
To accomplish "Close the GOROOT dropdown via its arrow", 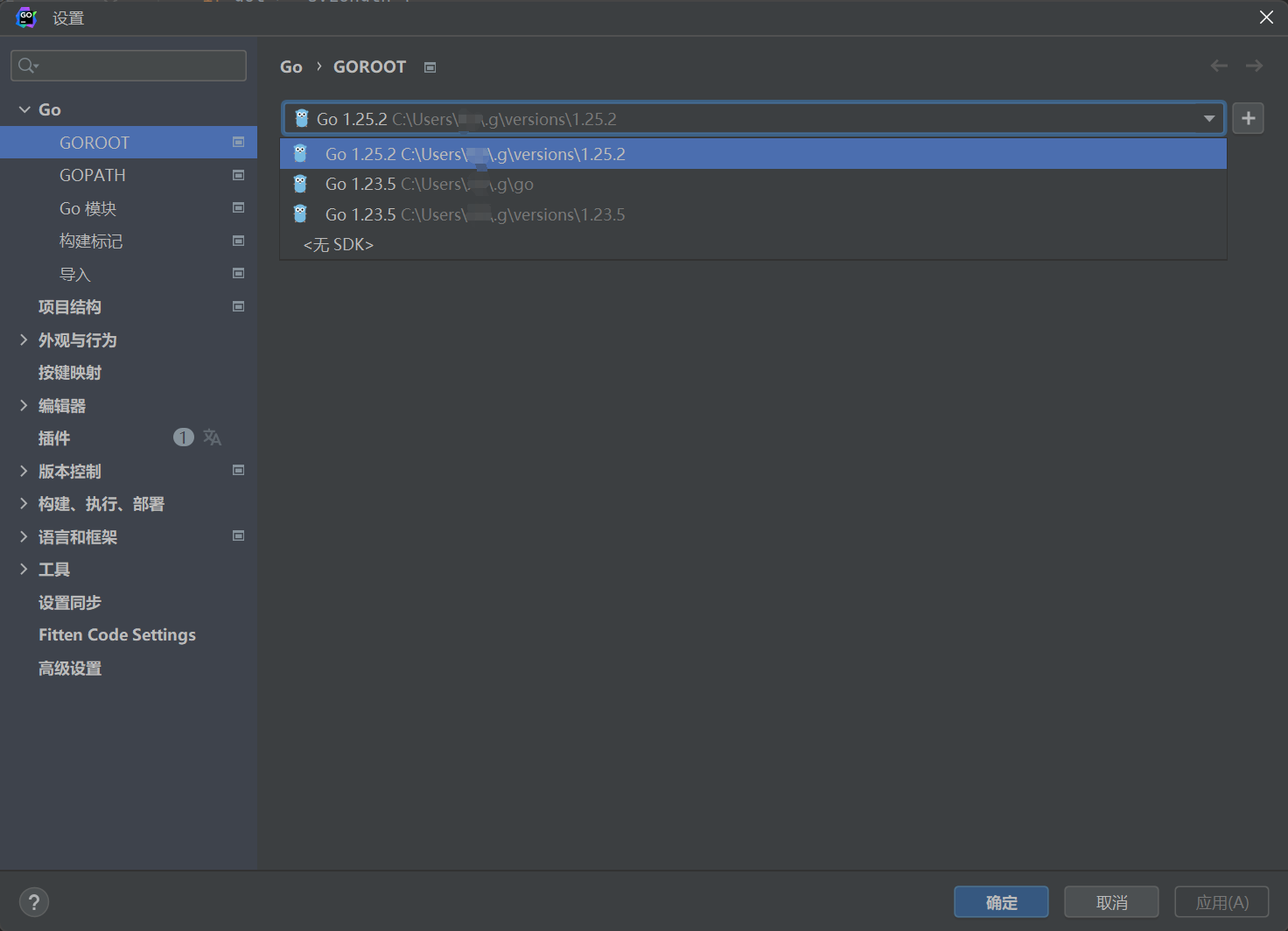I will pyautogui.click(x=1208, y=119).
